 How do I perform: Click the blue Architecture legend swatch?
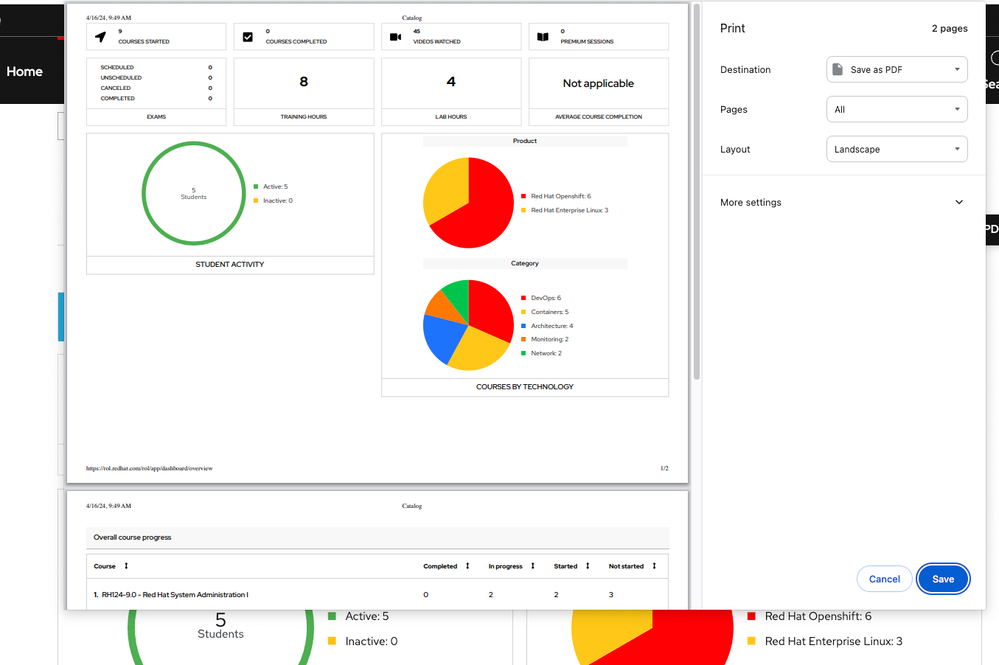[x=524, y=326]
